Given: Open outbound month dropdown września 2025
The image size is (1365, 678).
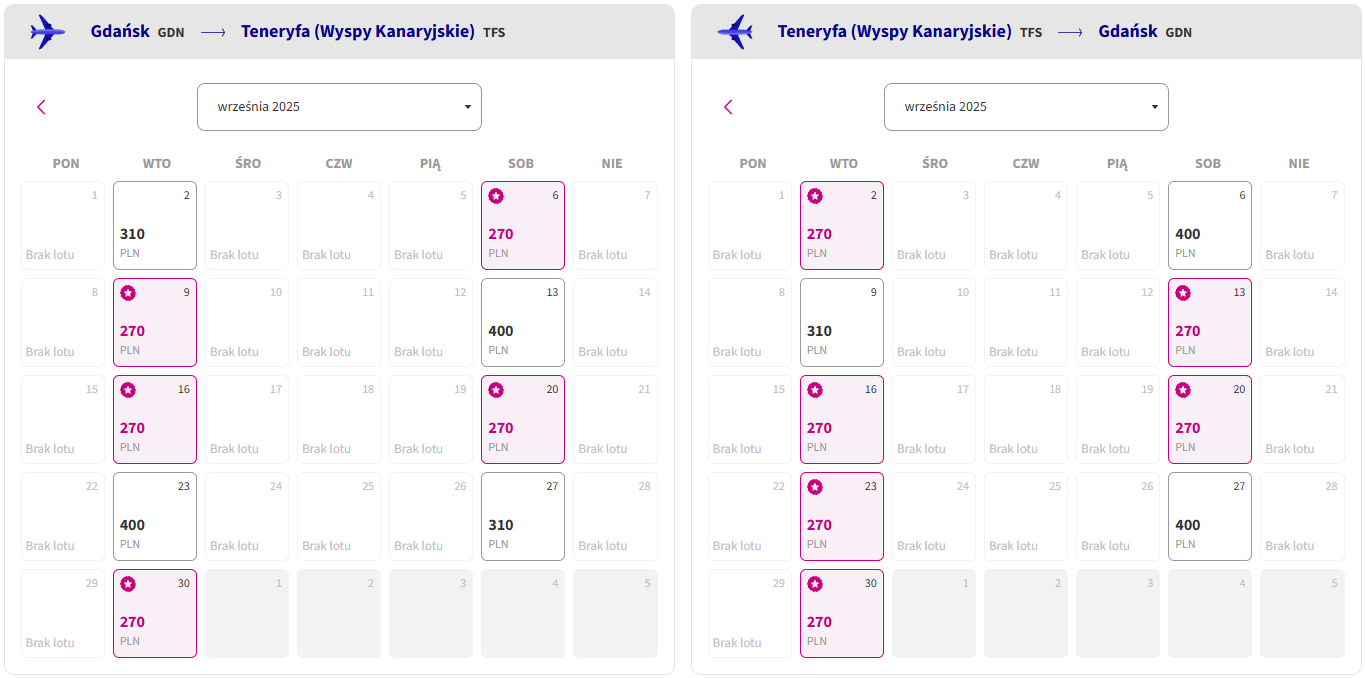Looking at the screenshot, I should [339, 107].
